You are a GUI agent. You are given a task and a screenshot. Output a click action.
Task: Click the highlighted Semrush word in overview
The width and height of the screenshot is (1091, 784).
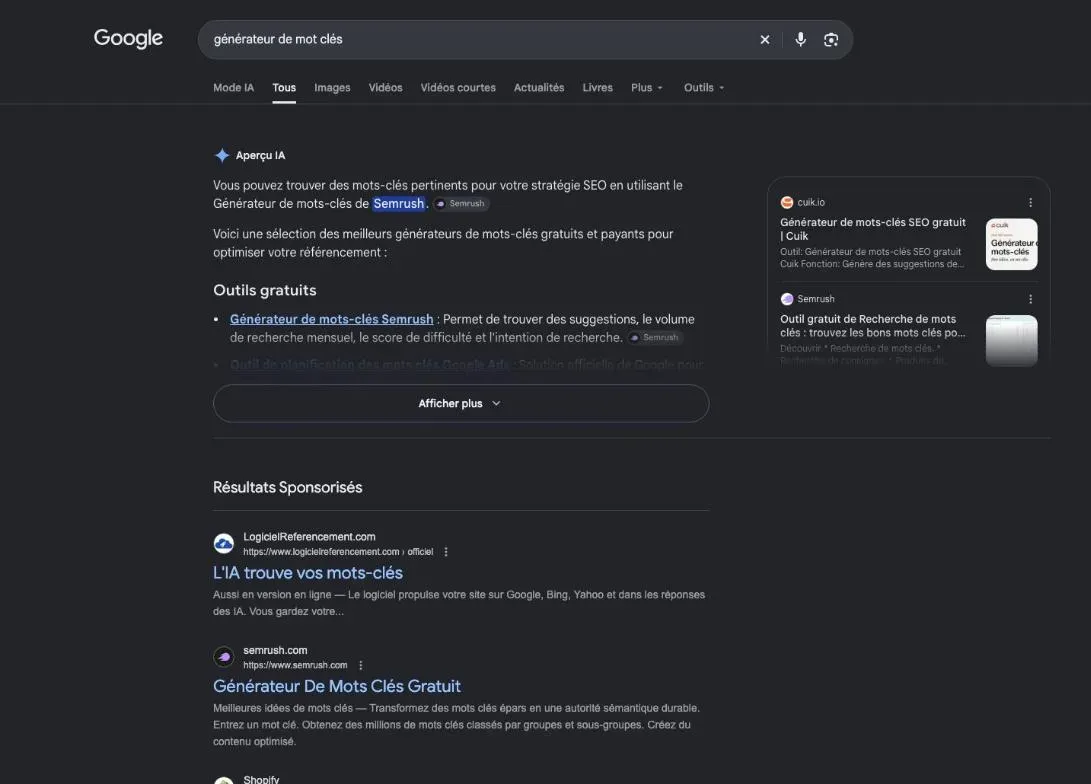(x=398, y=203)
